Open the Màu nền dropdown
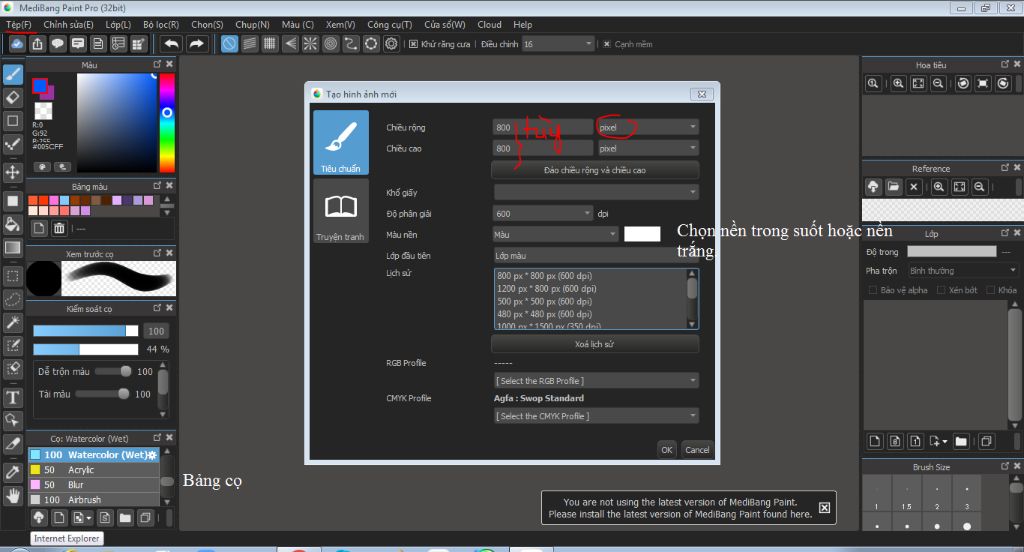 click(x=555, y=235)
